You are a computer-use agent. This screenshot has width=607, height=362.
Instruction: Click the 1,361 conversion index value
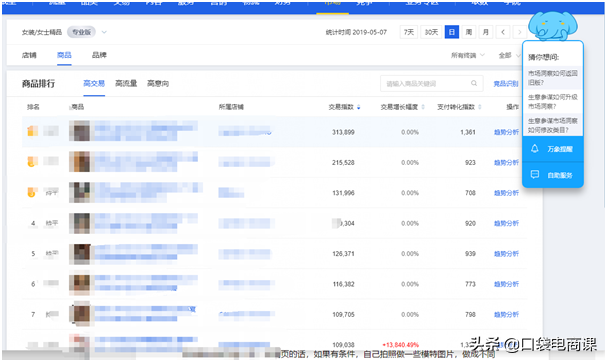468,132
